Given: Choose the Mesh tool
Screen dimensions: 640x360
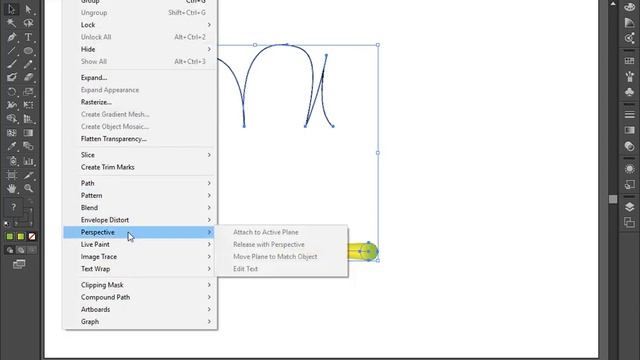Looking at the screenshot, I should pos(11,133).
